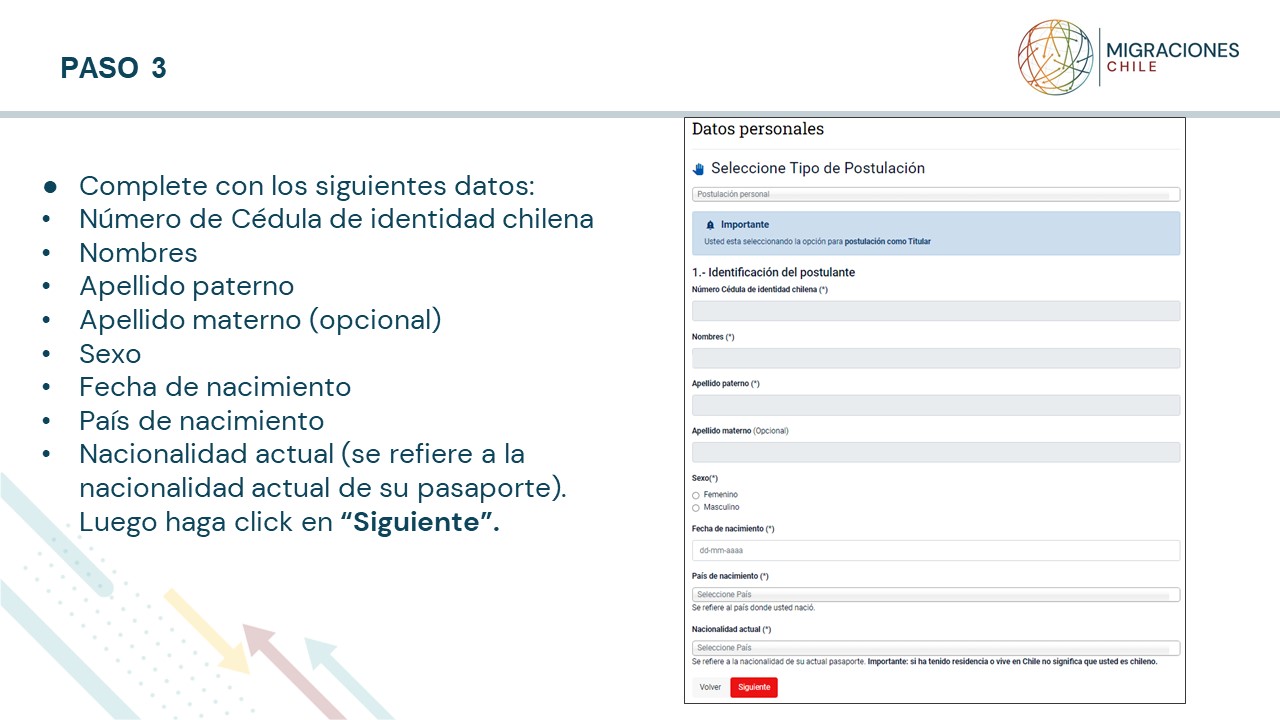This screenshot has width=1280, height=720.
Task: Open the País de nacimiento country dropdown
Action: coord(936,594)
